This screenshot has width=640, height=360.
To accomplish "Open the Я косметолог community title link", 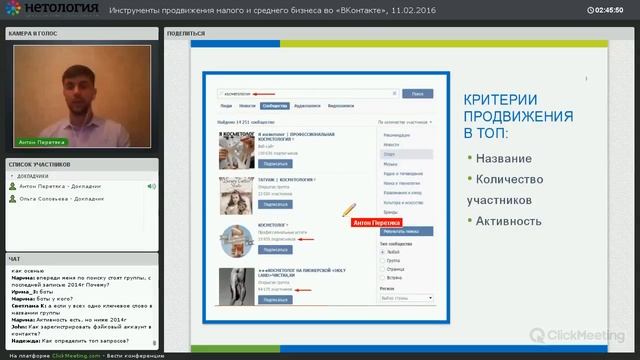I will [x=296, y=137].
